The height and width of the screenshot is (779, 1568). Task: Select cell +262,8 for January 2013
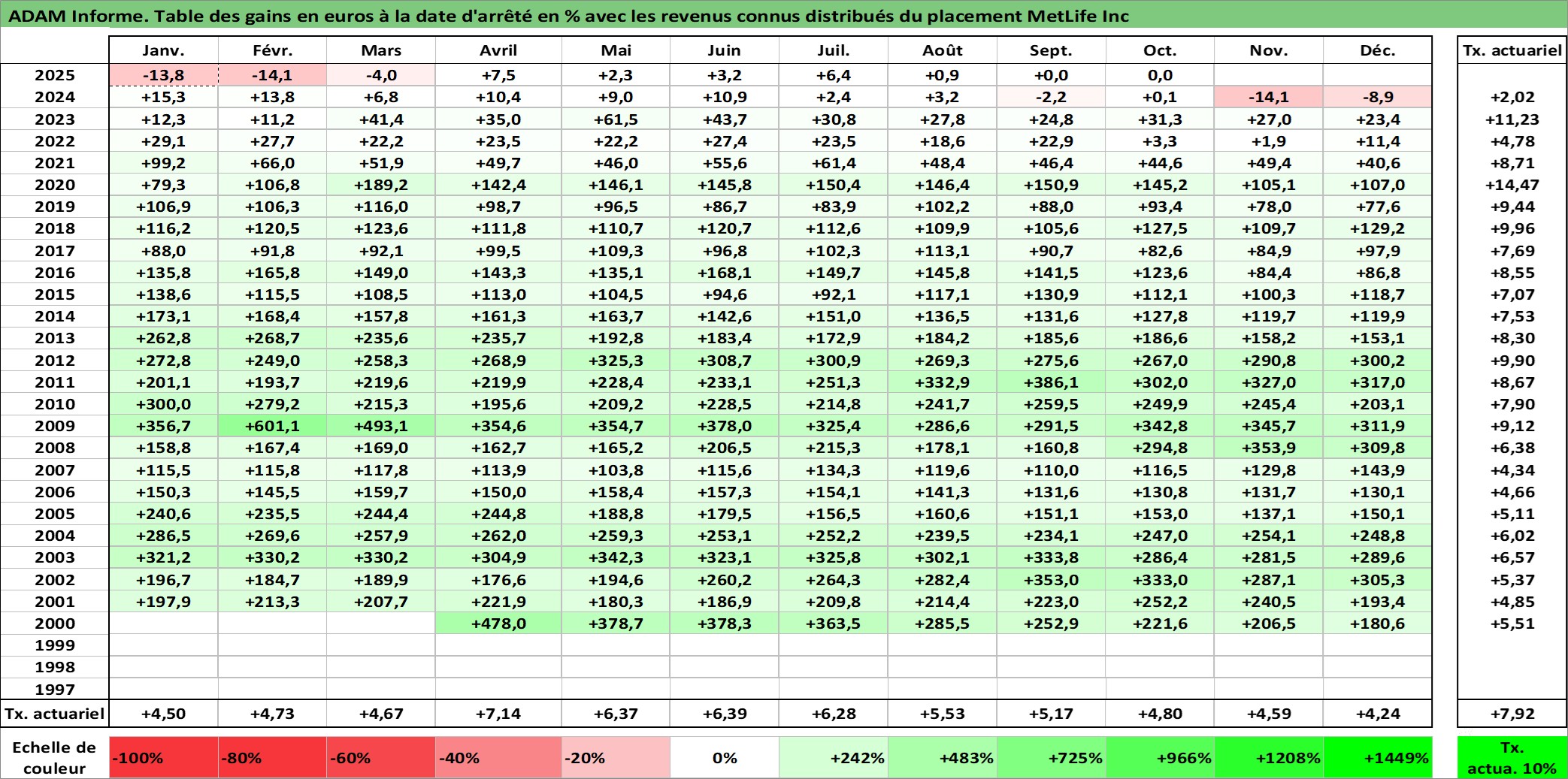tap(164, 338)
